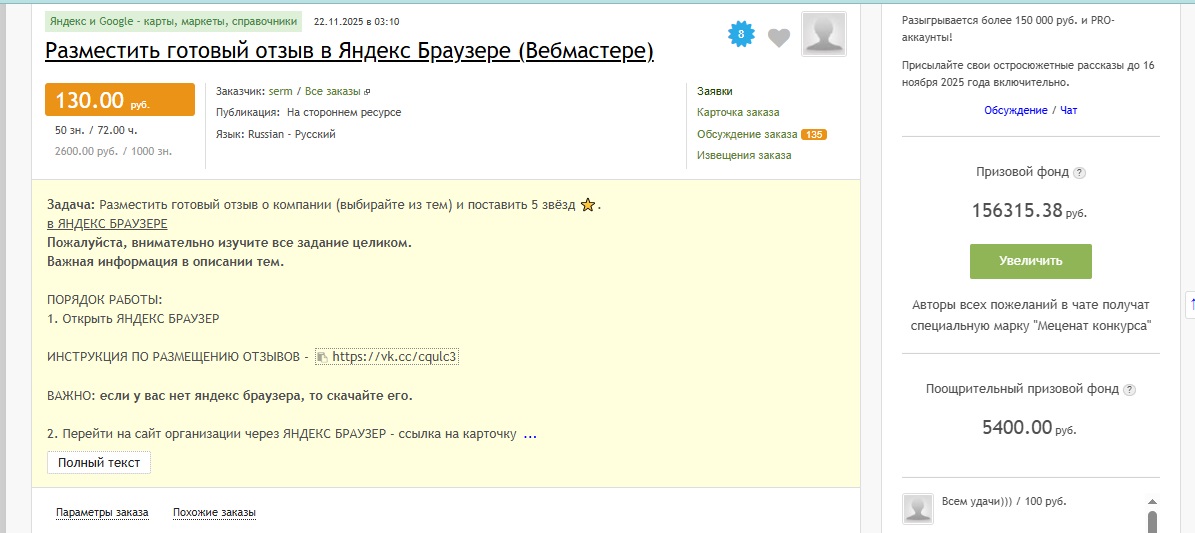The width and height of the screenshot is (1195, 533).
Task: Open Извещения заказа link
Action: 744,155
